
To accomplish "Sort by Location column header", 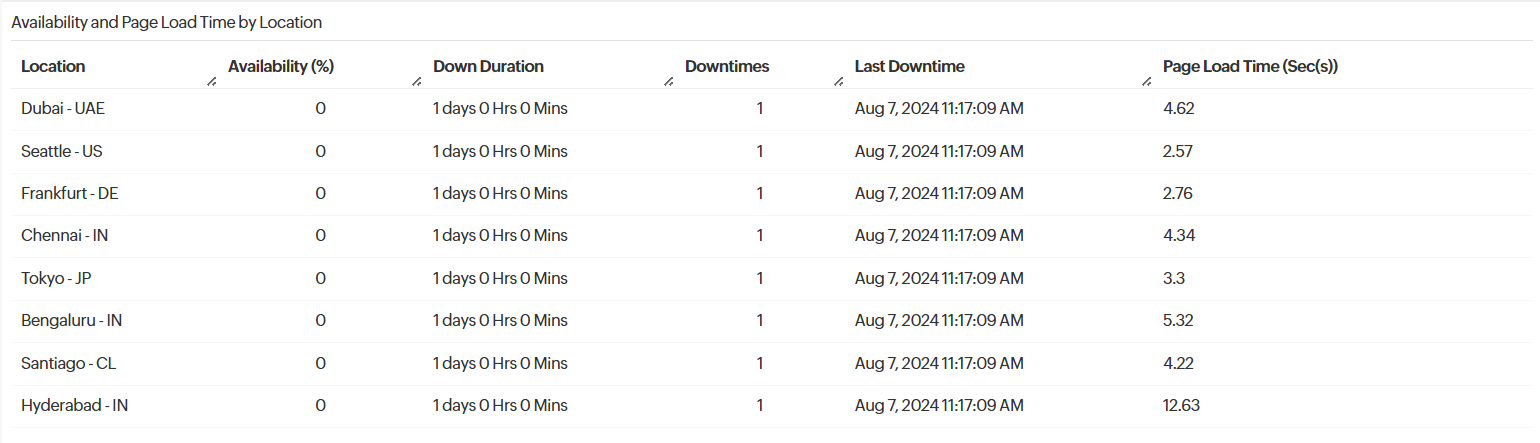I will [53, 66].
